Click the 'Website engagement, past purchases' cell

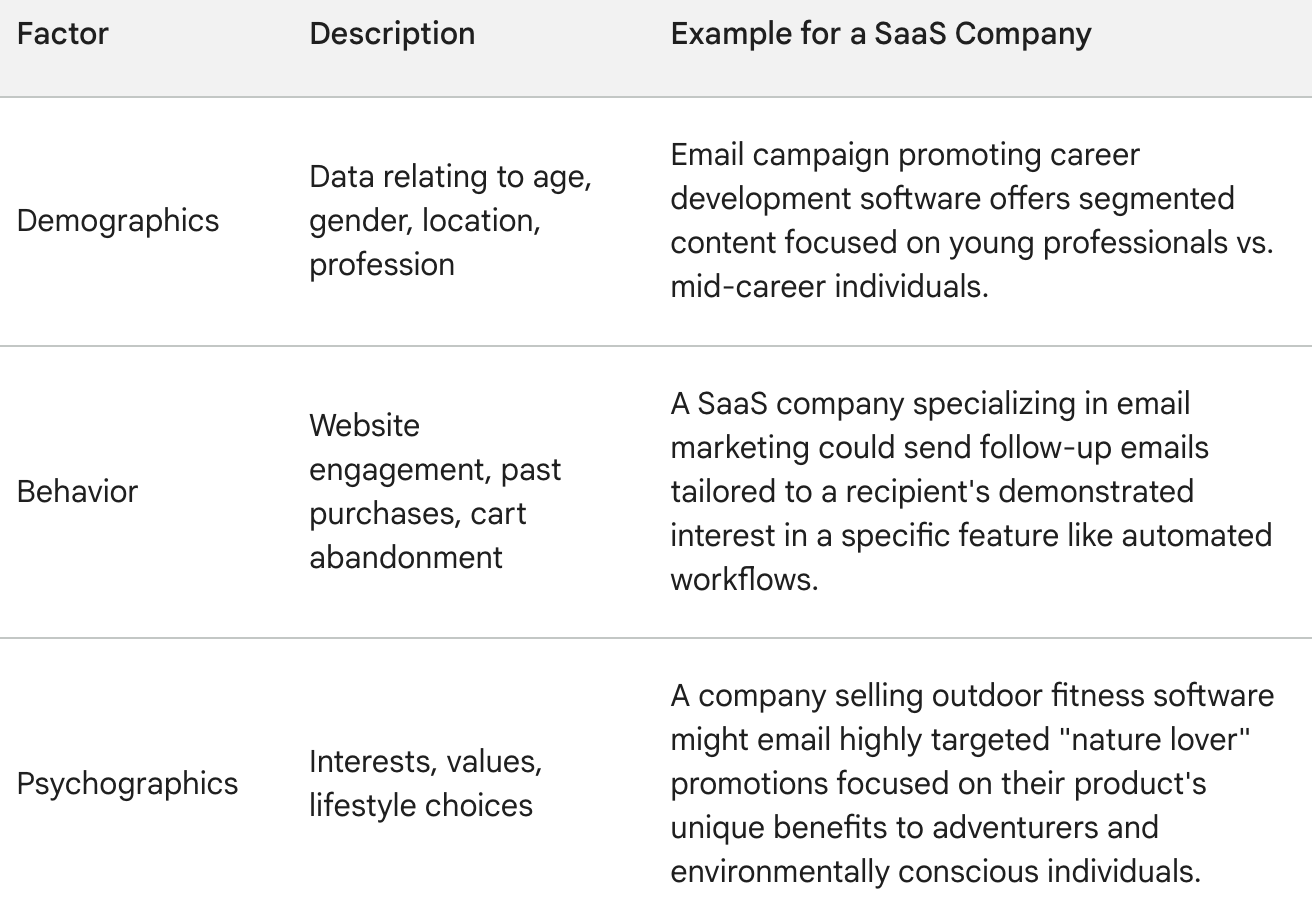(435, 491)
